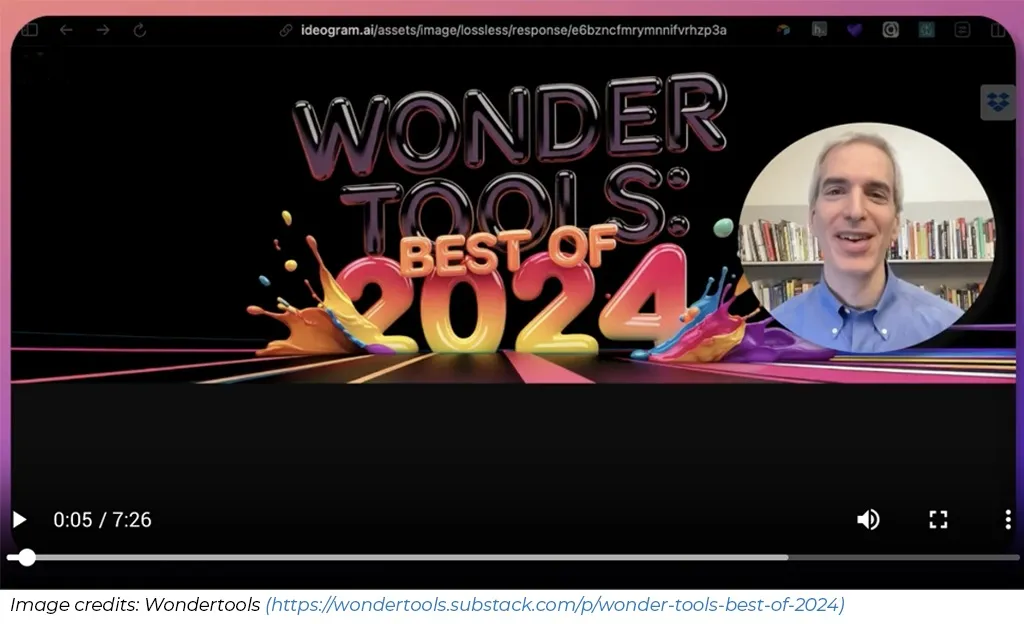Click the presenter webcam circle

pyautogui.click(x=867, y=238)
